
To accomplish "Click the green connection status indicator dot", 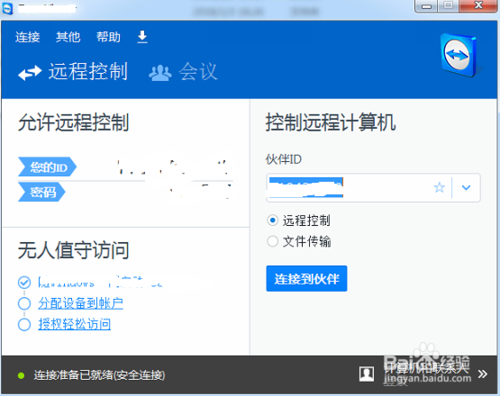I will pos(21,376).
